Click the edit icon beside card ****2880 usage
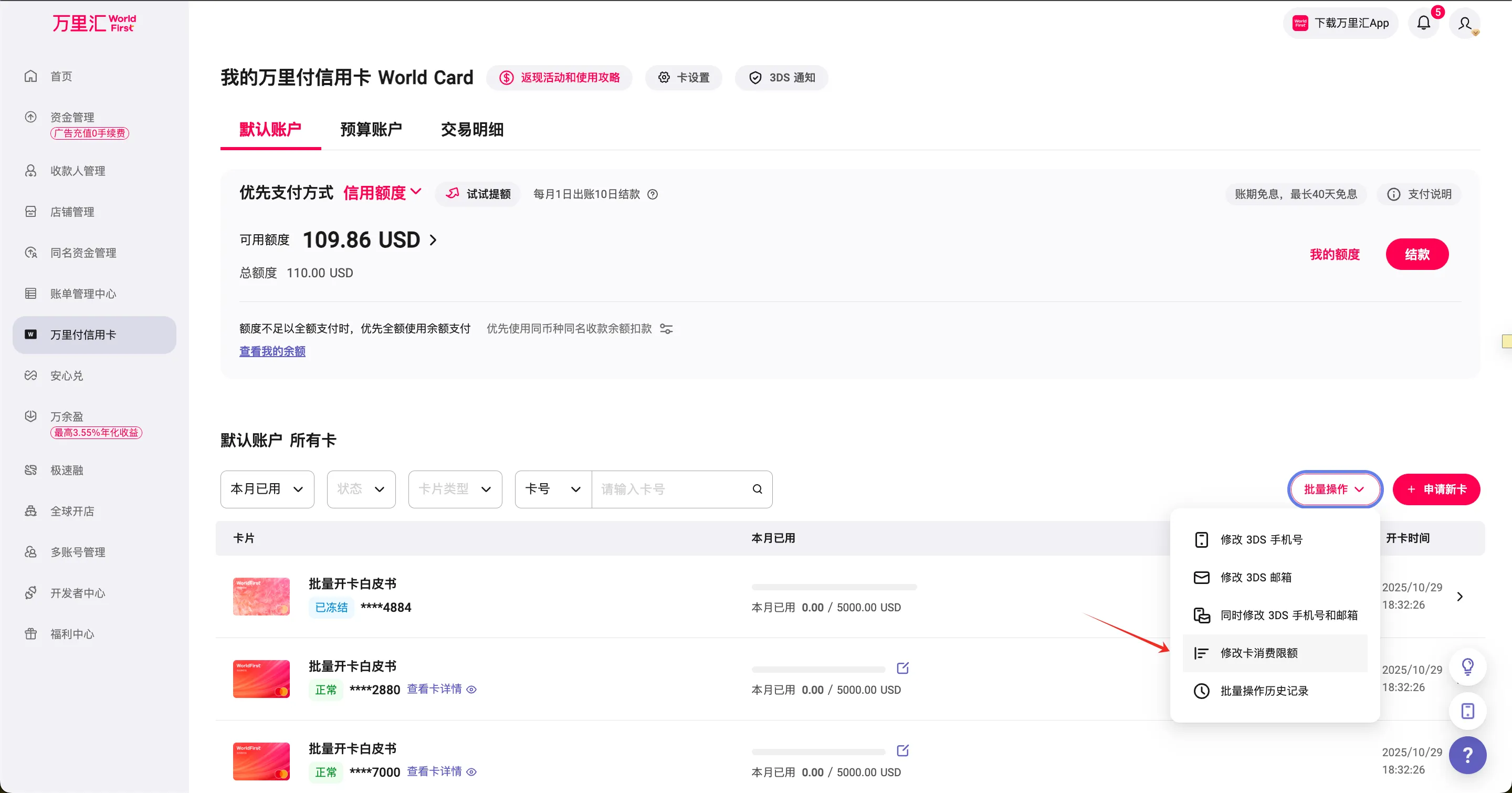The height and width of the screenshot is (793, 1512). click(902, 668)
